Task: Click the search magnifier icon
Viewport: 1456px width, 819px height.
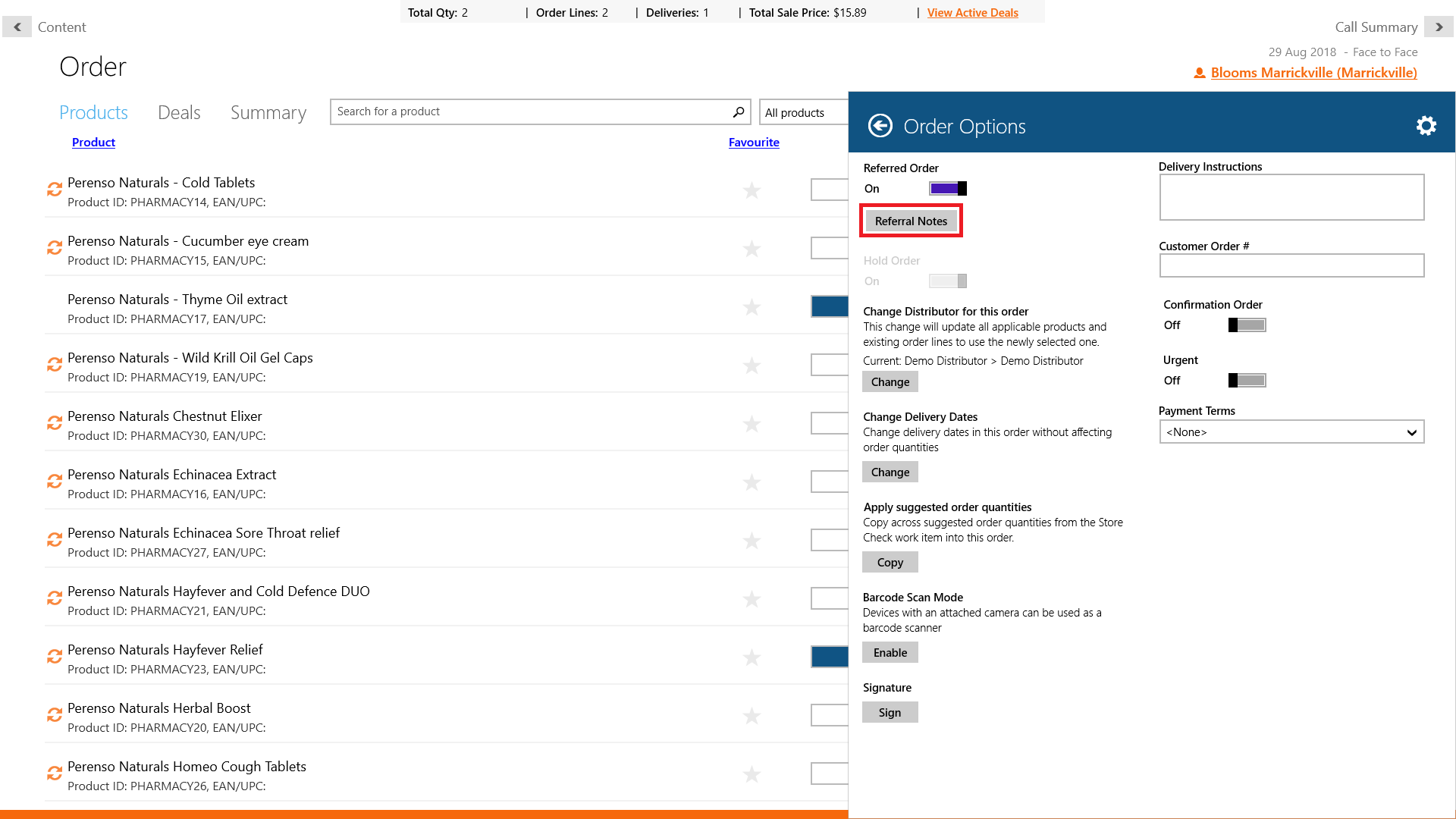Action: [x=738, y=112]
